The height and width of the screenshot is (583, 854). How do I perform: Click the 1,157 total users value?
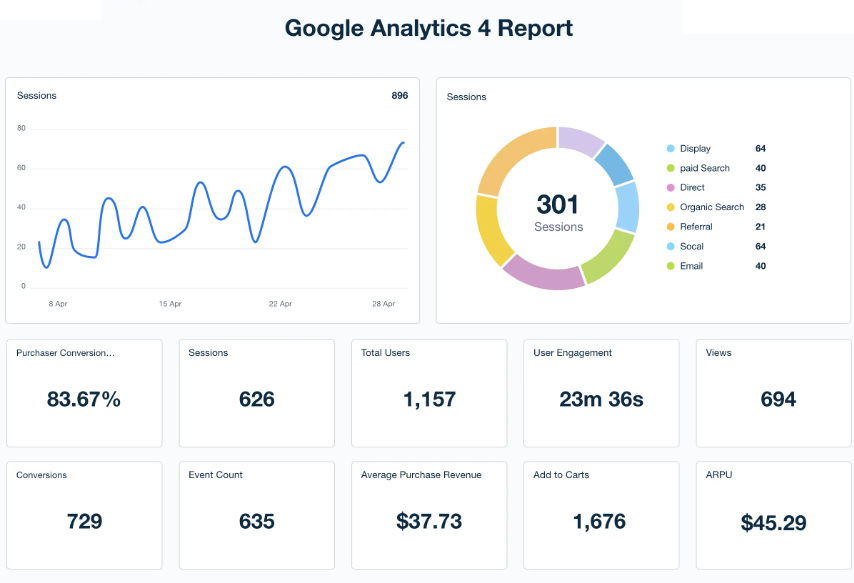[429, 399]
